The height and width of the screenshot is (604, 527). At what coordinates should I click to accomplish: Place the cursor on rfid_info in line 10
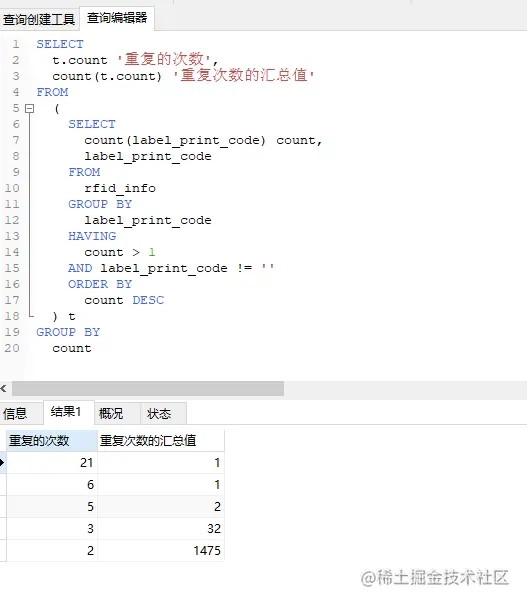[120, 188]
